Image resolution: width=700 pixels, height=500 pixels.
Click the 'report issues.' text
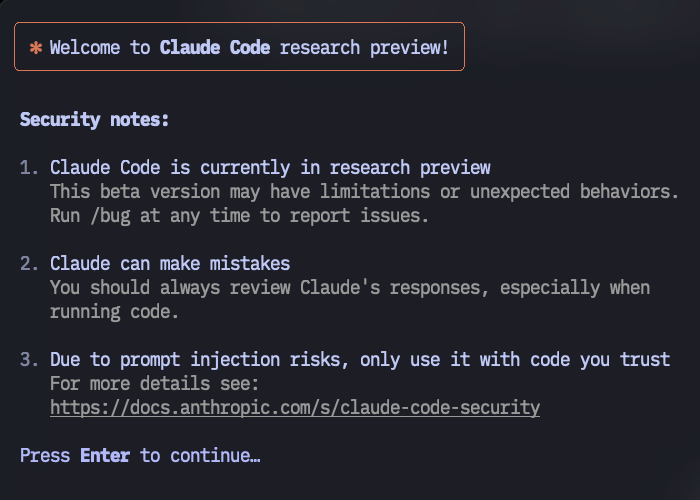point(359,216)
